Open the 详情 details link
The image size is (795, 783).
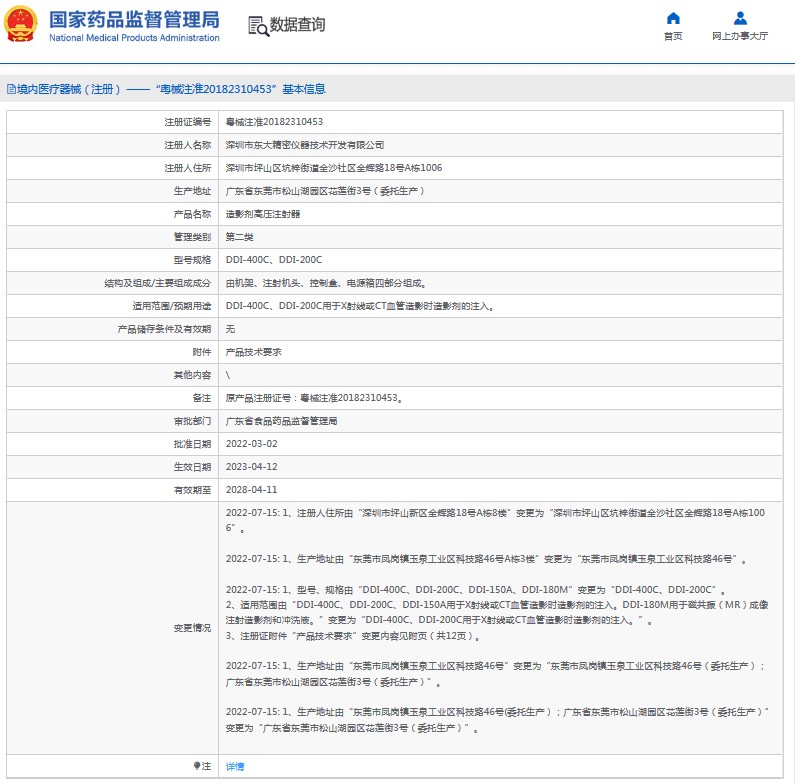click(235, 766)
